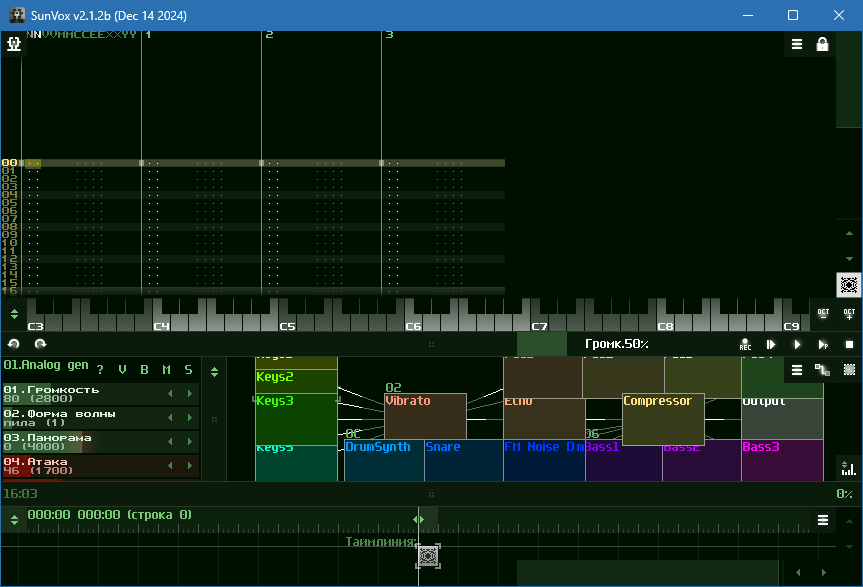This screenshot has width=863, height=587.
Task: Increase the 03.Панорама controller value
Action: click(190, 441)
